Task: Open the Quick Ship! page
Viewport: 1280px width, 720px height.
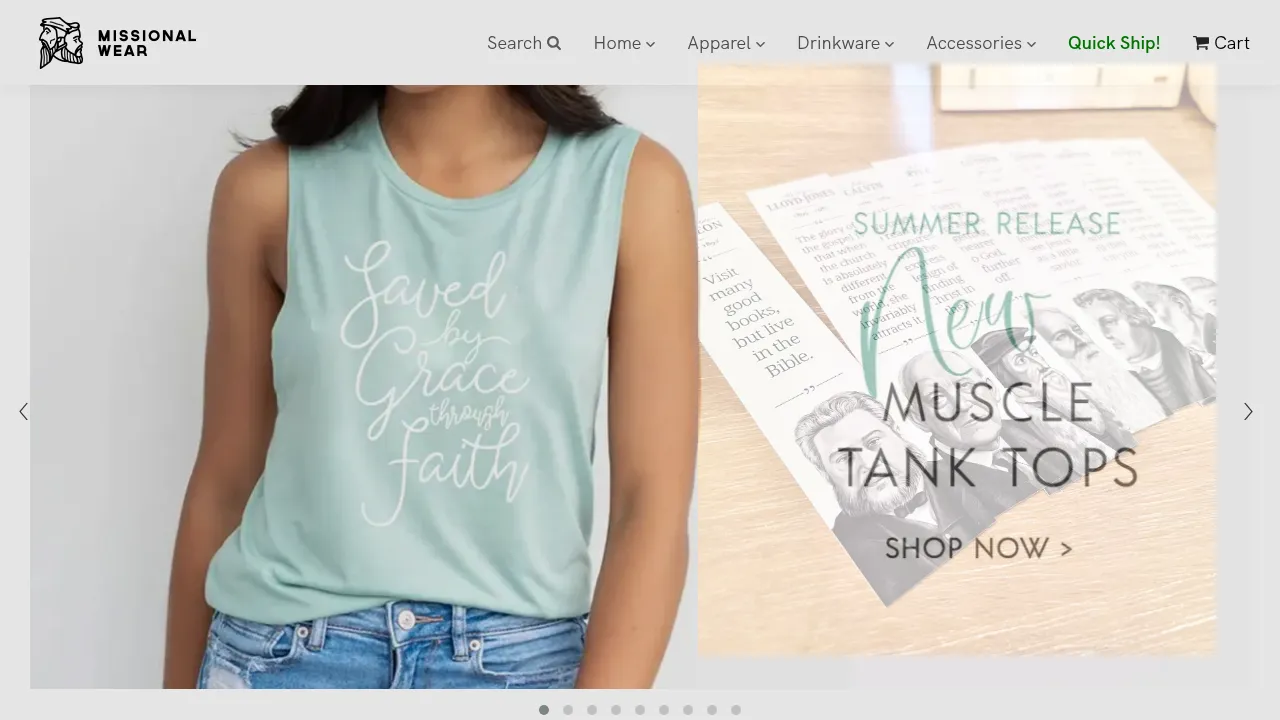Action: click(x=1114, y=43)
